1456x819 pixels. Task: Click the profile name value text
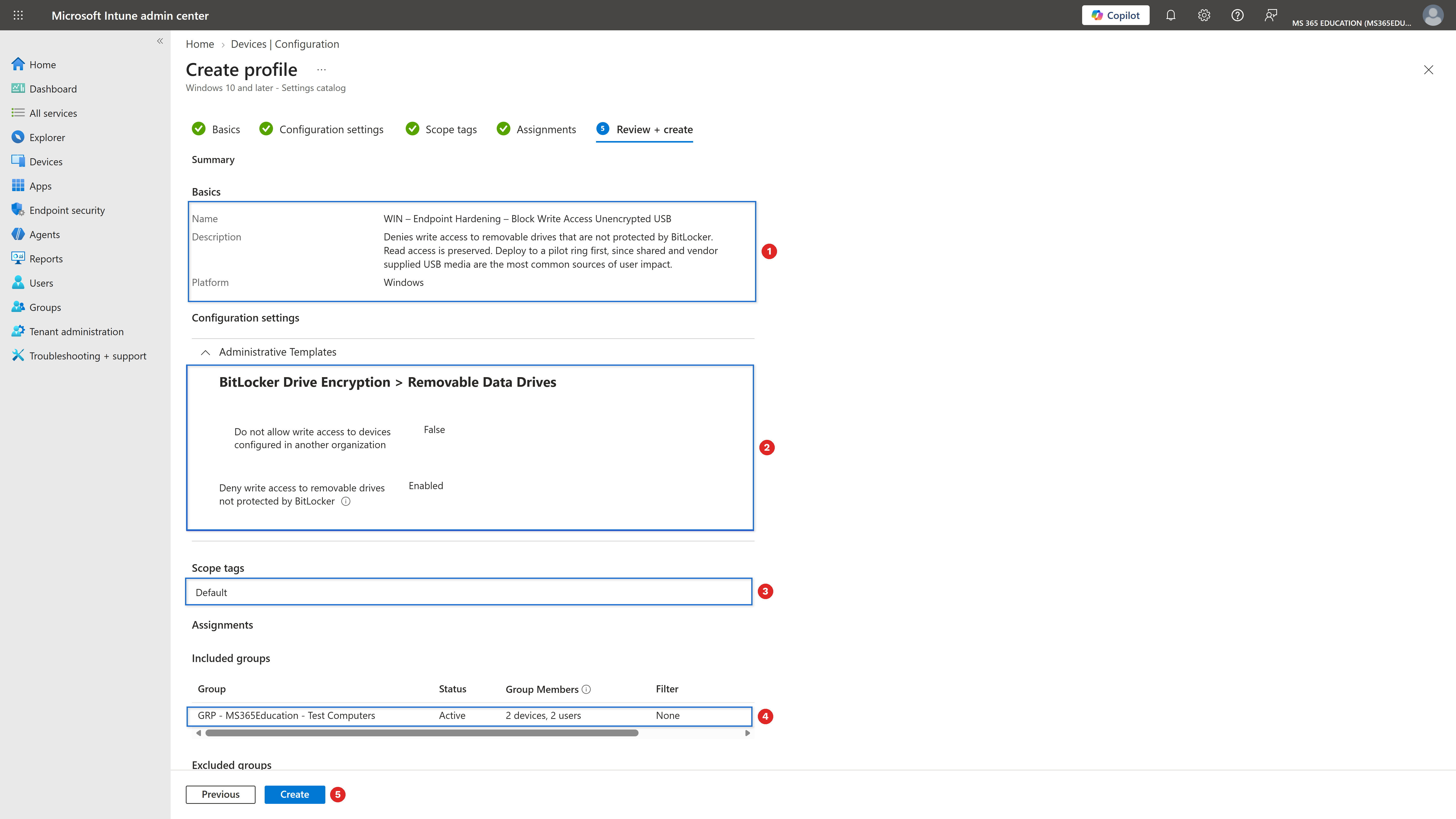[x=527, y=219]
